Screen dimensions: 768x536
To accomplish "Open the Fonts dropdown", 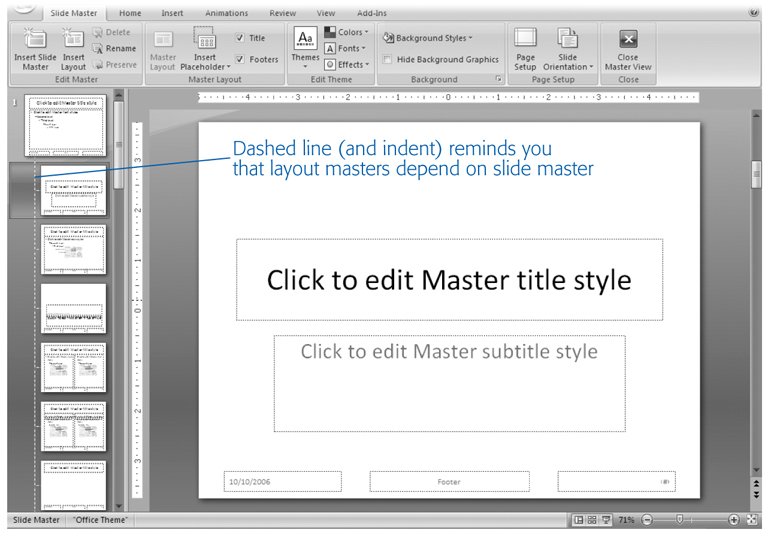I will tap(345, 48).
